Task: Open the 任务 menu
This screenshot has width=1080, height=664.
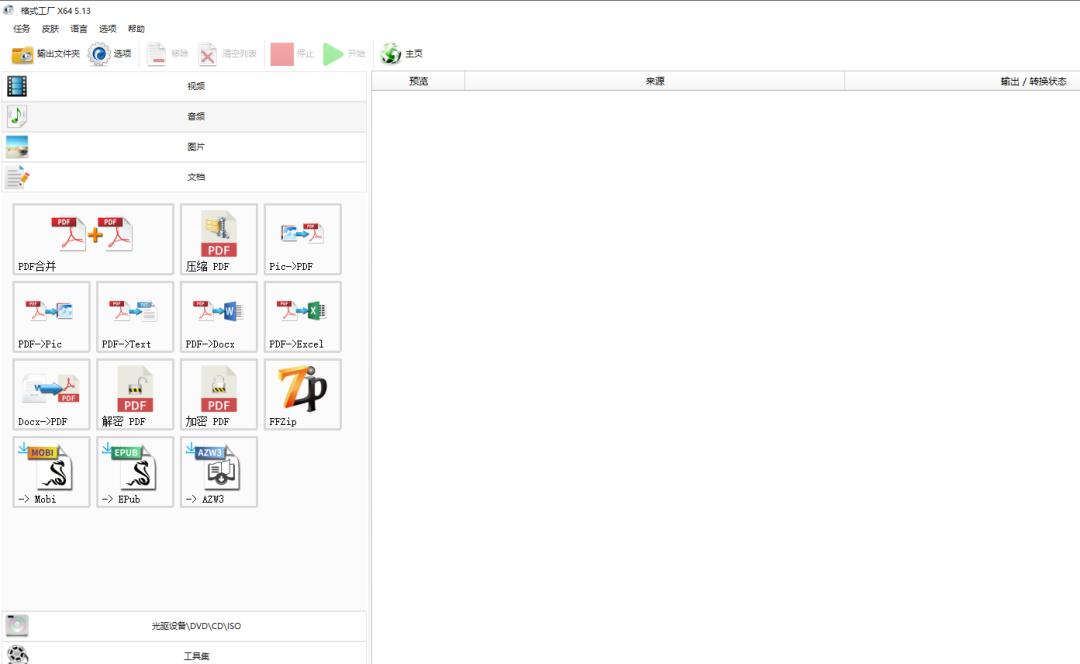Action: coord(22,29)
